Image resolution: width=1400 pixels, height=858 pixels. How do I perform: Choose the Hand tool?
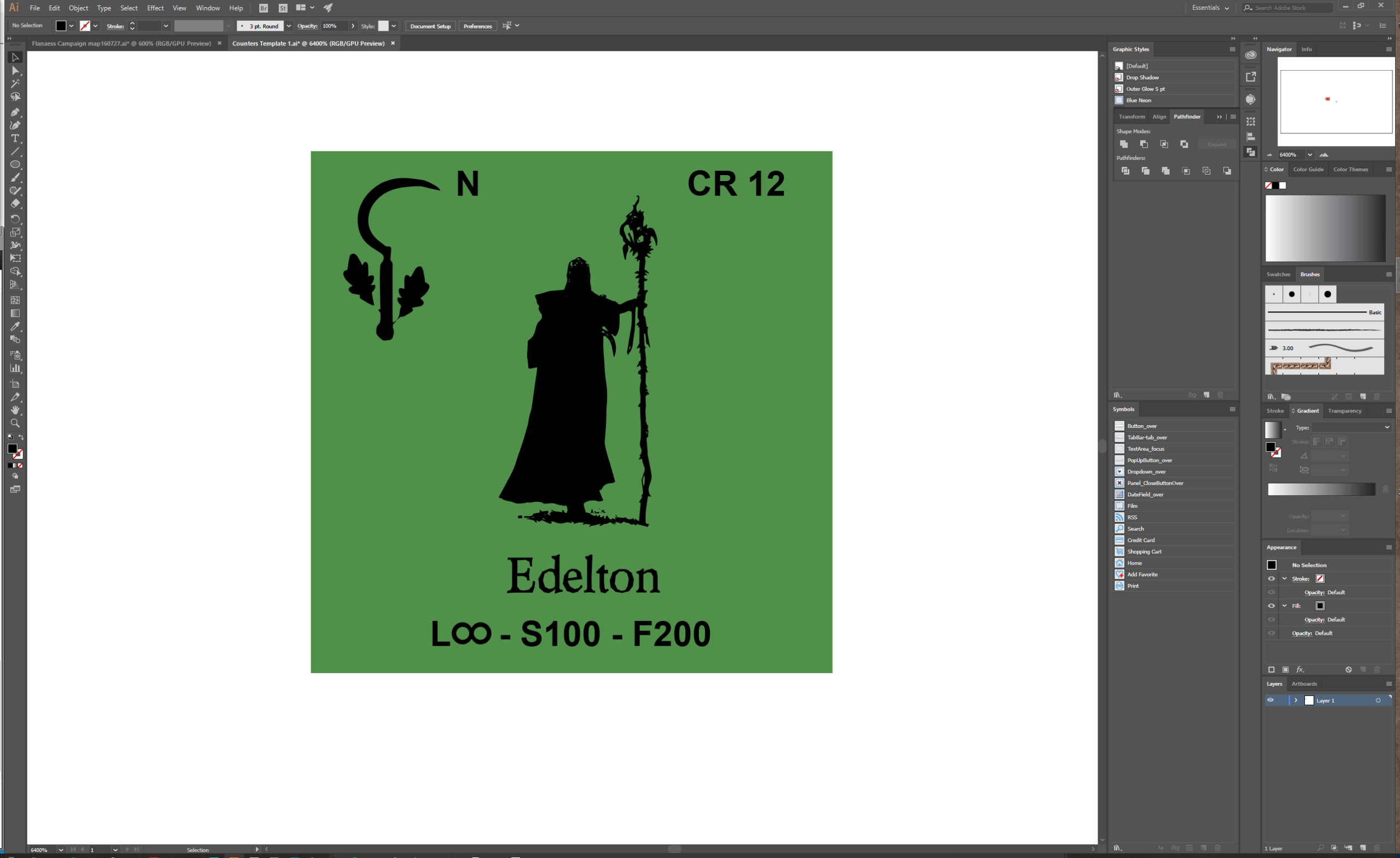(x=15, y=410)
